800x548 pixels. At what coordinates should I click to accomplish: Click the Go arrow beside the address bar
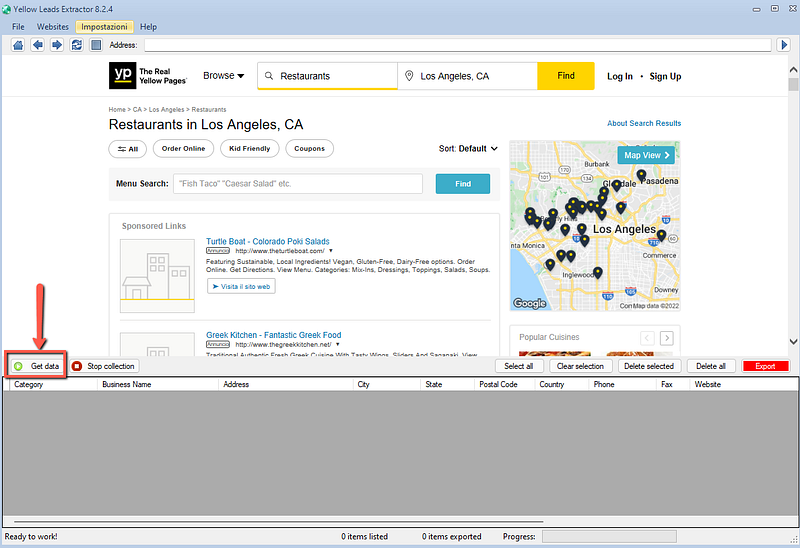click(x=784, y=45)
